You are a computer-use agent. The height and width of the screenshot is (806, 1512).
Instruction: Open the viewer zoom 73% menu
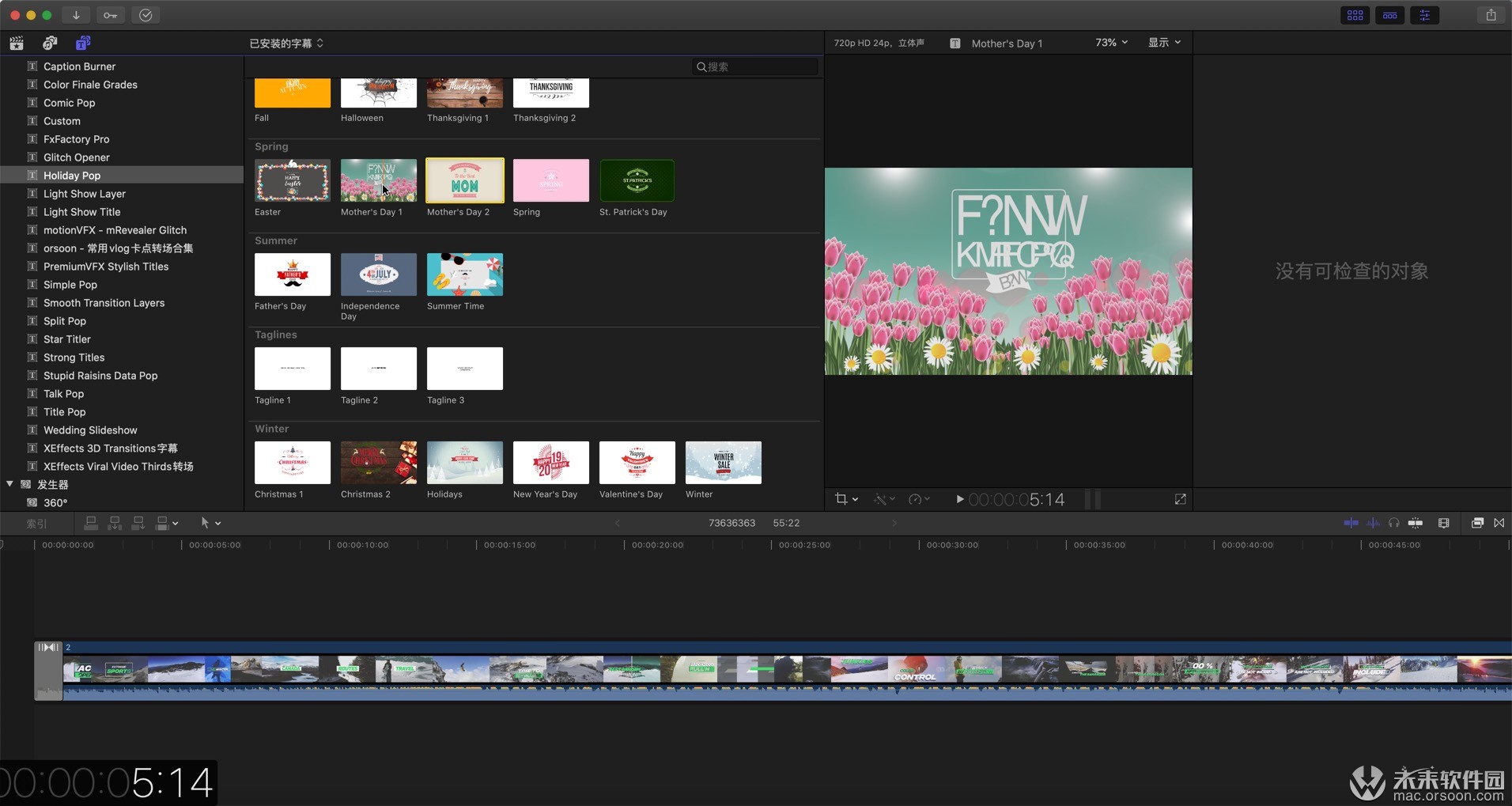click(x=1111, y=43)
